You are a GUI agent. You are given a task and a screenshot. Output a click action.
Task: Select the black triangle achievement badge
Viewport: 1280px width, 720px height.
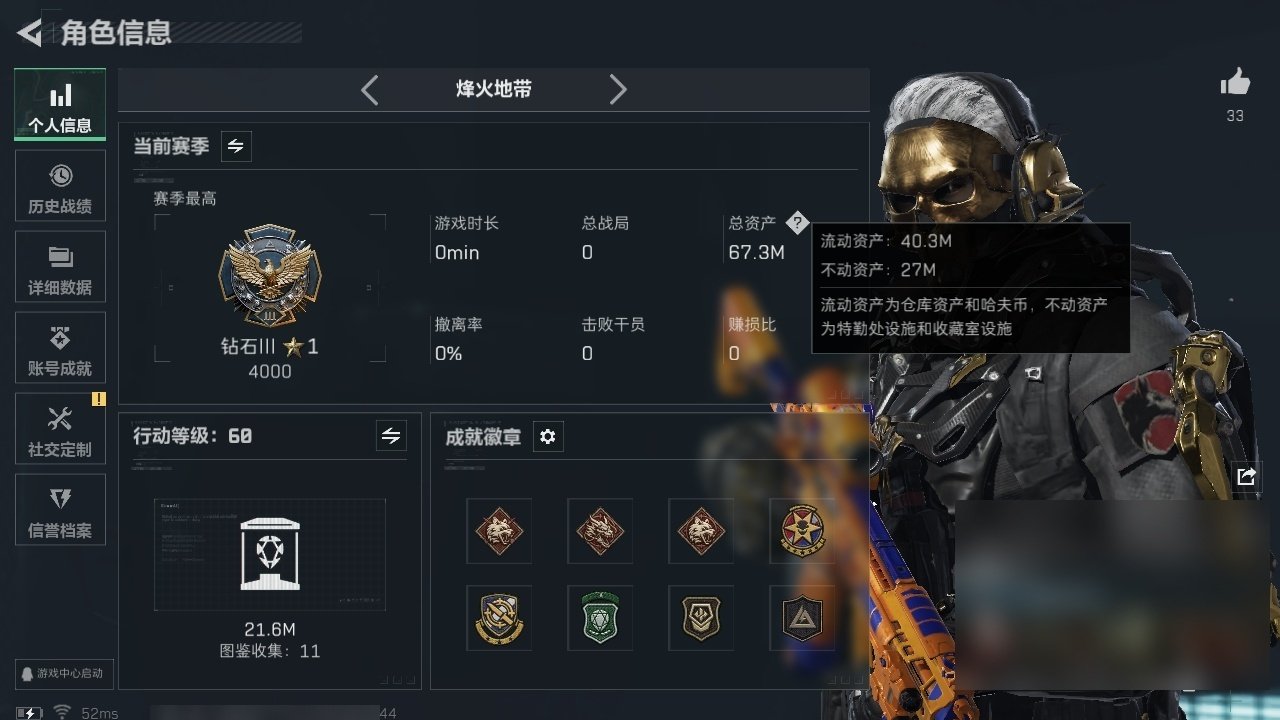pos(802,618)
